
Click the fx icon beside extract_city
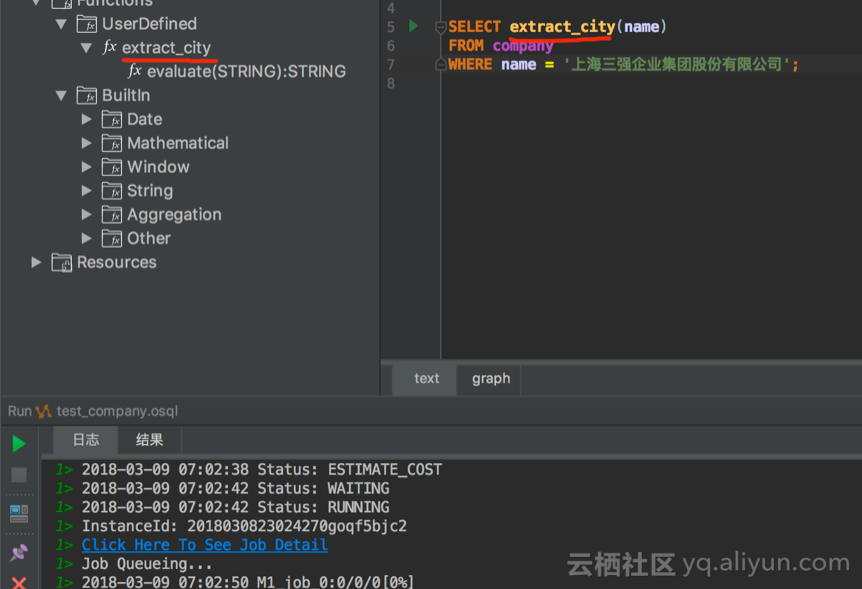[109, 47]
